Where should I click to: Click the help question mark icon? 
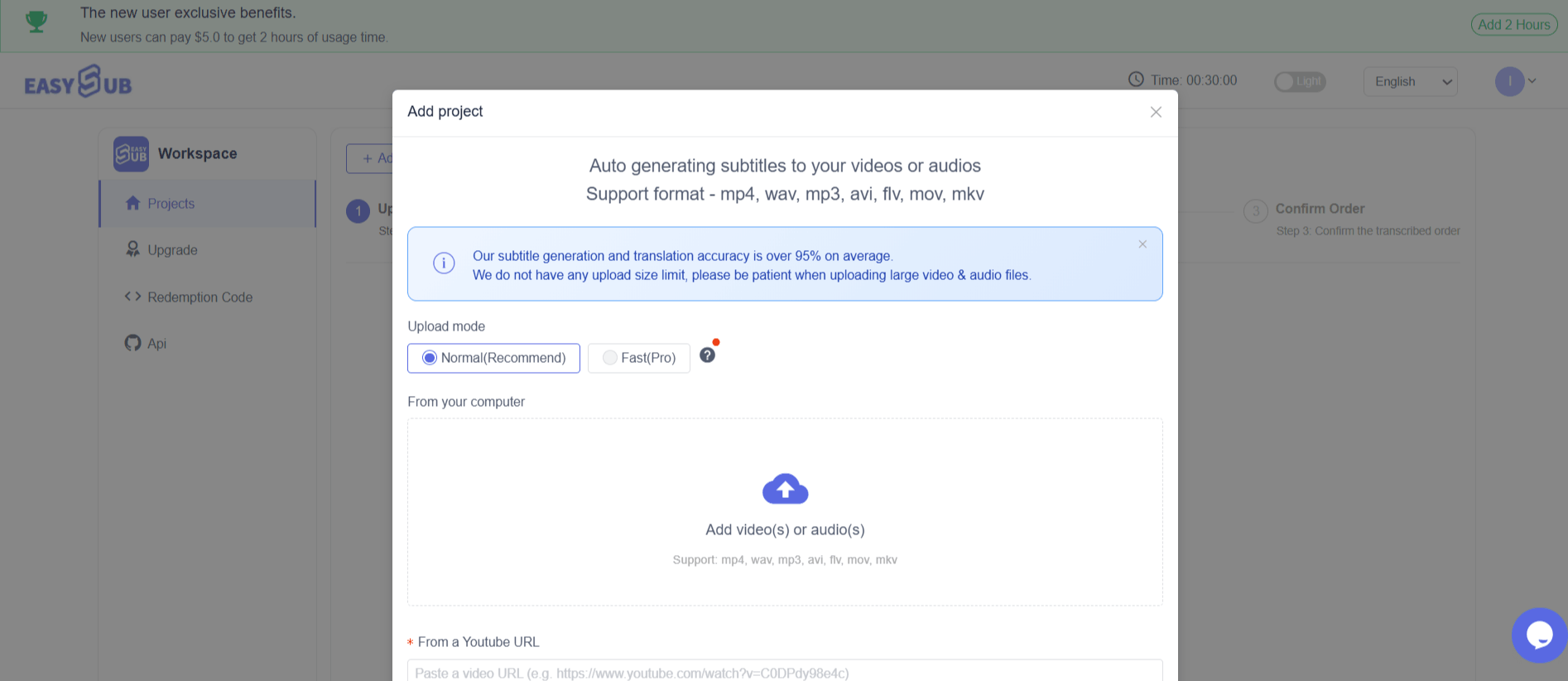tap(707, 355)
